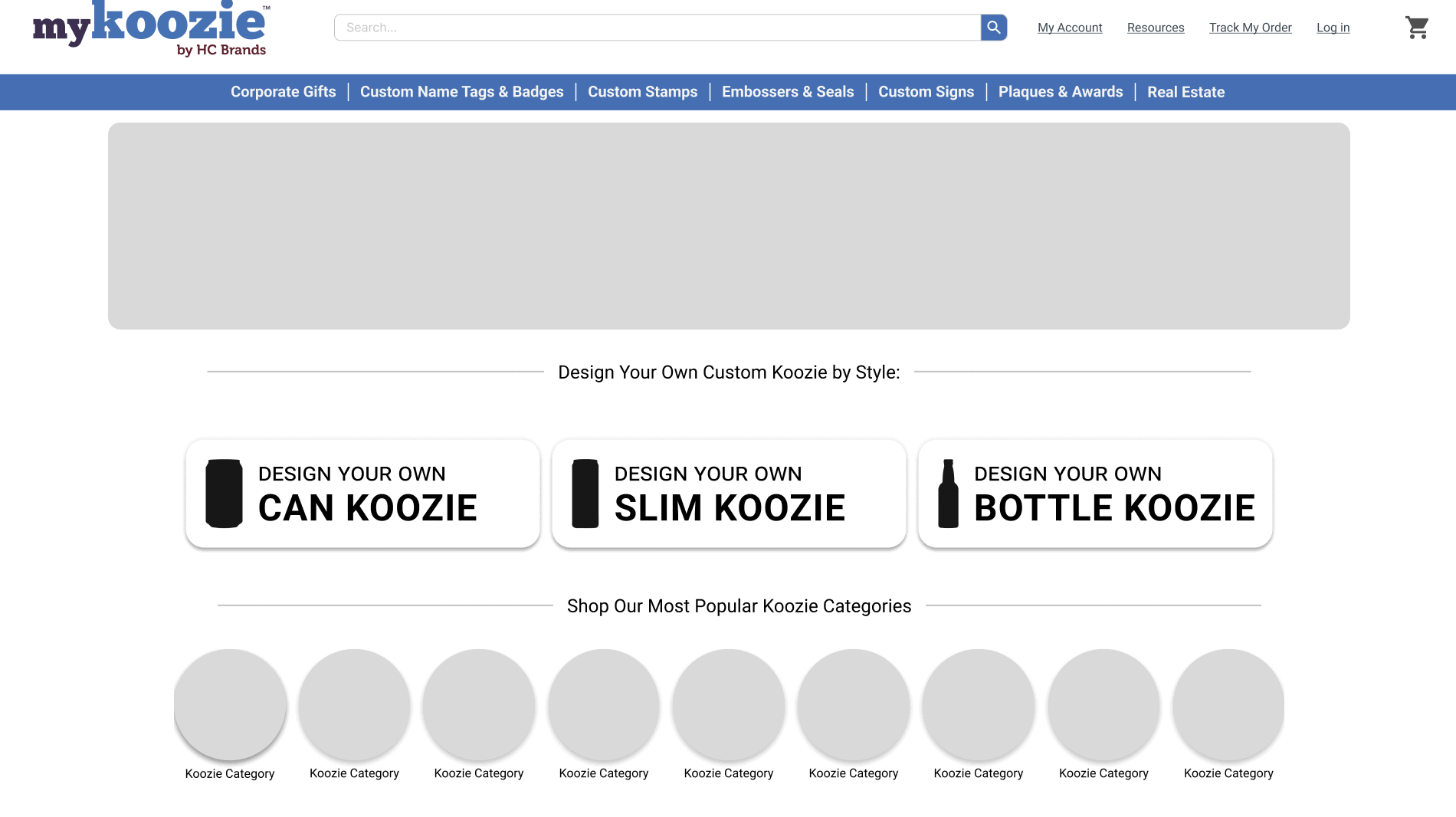
Task: Open Custom Name Tags & Badges menu
Action: coord(461,92)
